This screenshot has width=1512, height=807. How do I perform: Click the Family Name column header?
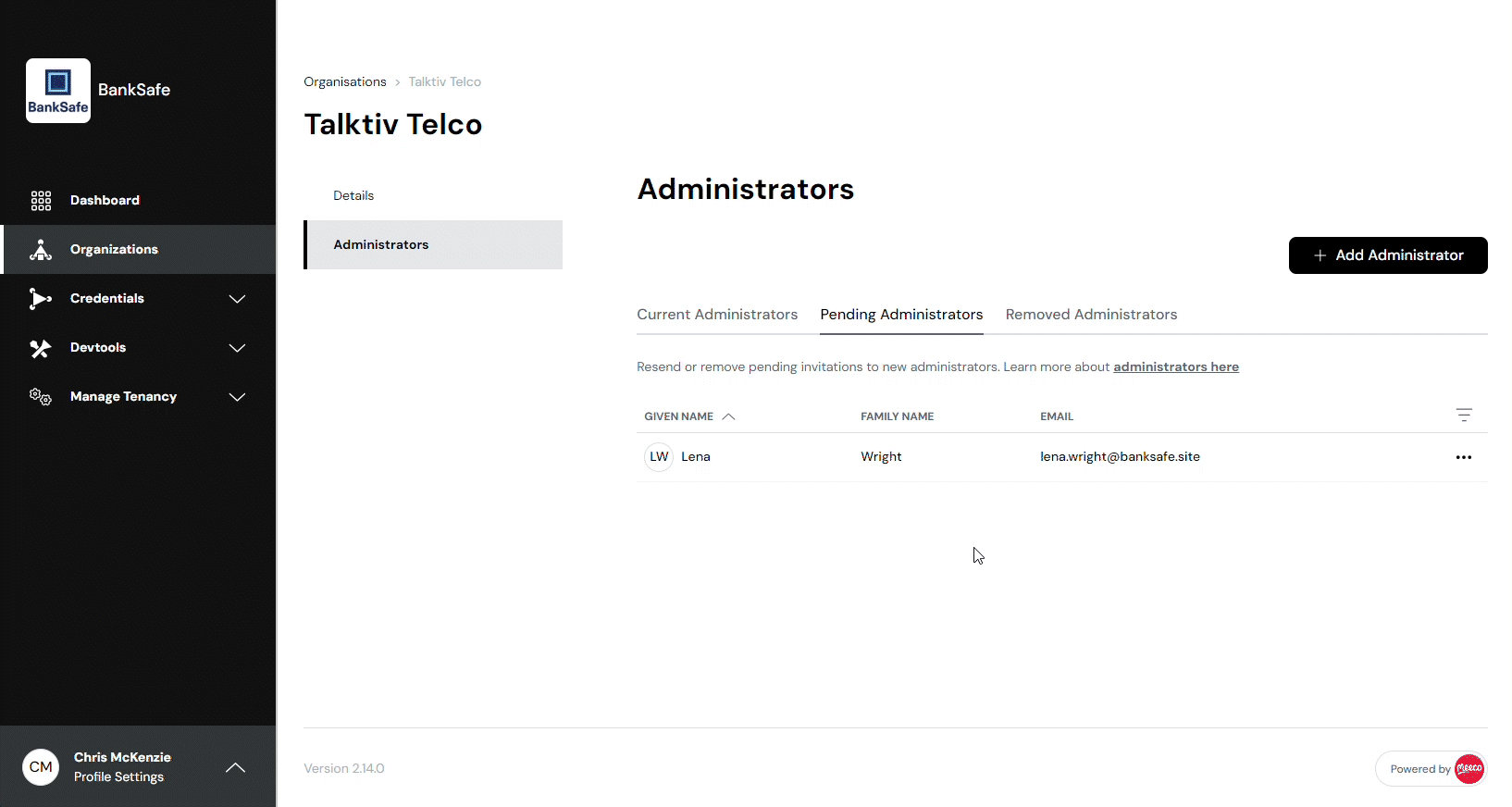(x=897, y=416)
